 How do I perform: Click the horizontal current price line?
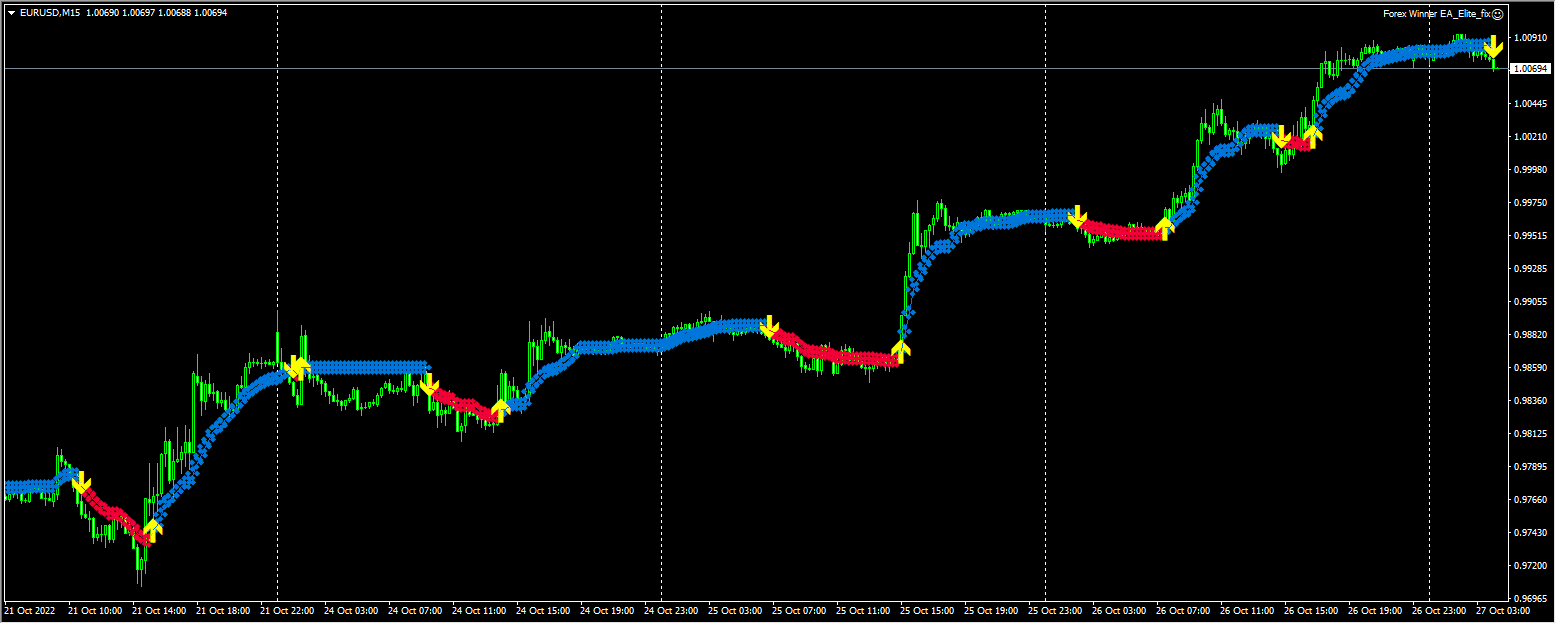700,68
